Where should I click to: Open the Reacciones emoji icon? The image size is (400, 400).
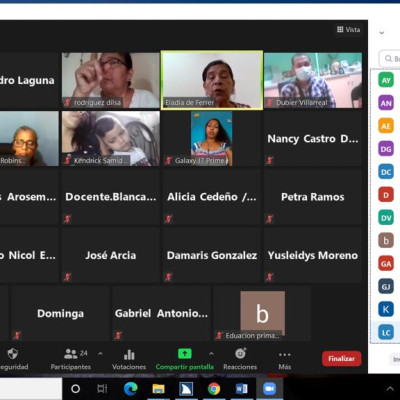coord(240,353)
